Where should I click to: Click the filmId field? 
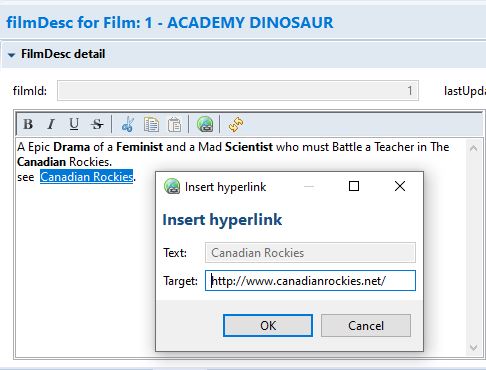pos(238,90)
